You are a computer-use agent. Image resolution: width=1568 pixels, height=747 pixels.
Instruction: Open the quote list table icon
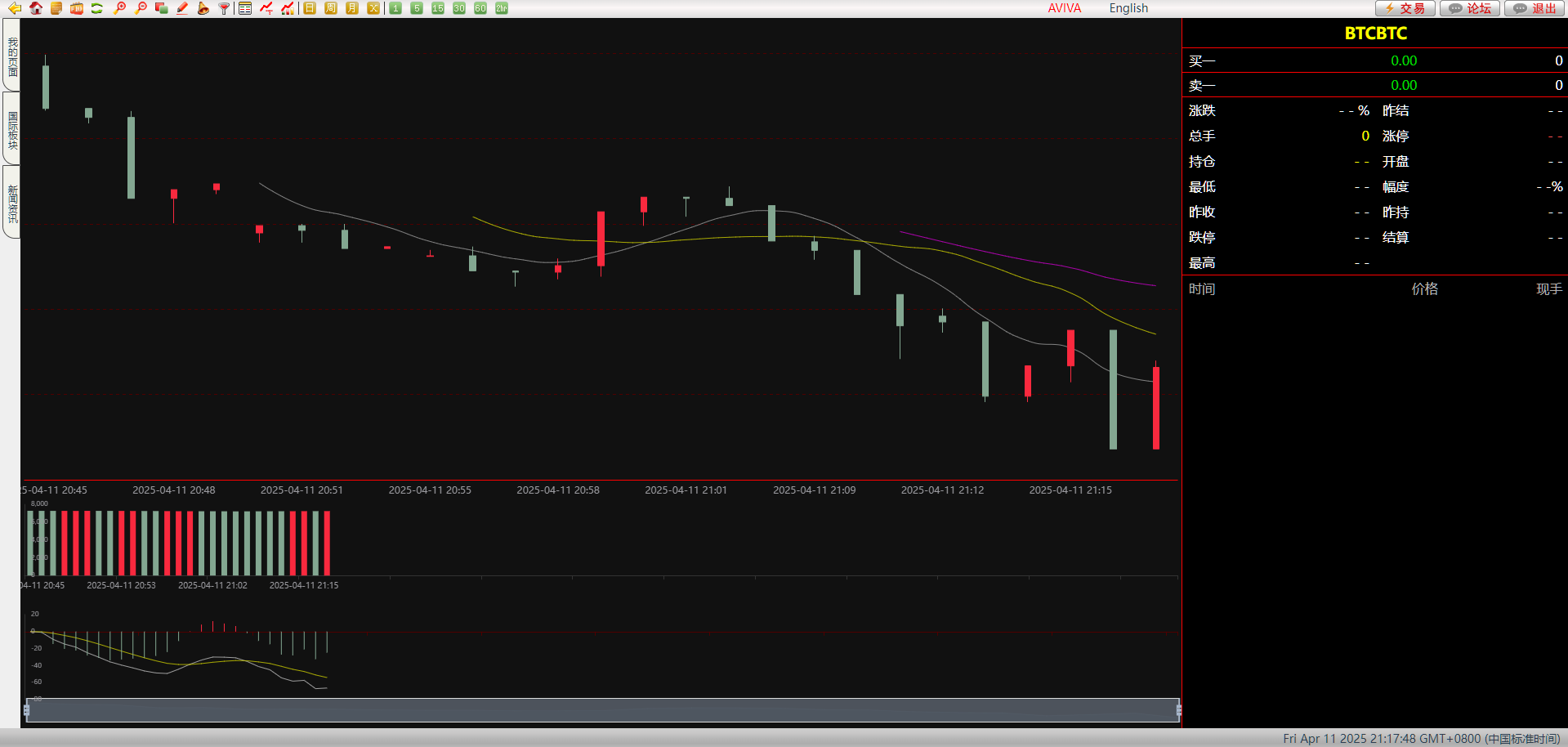pos(245,8)
